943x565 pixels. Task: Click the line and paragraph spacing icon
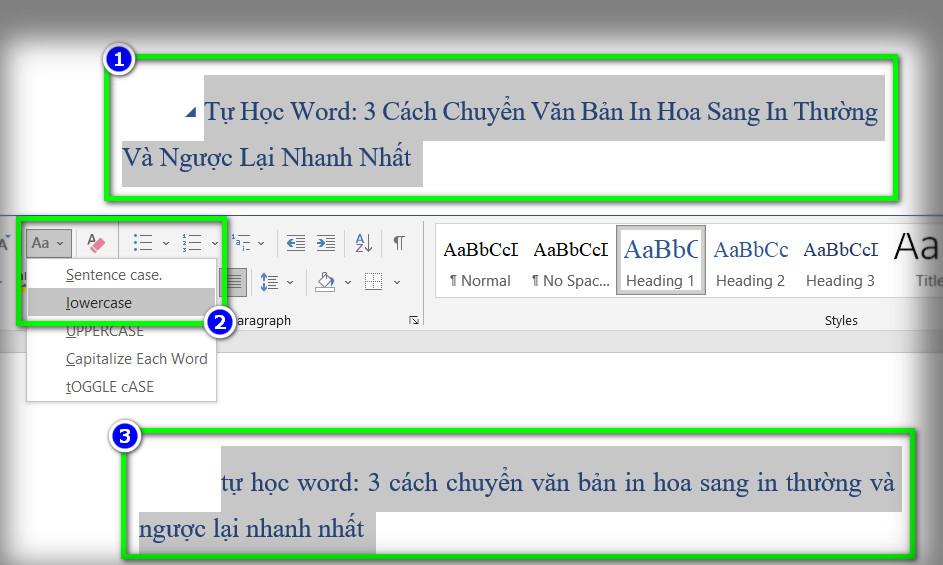pos(269,282)
